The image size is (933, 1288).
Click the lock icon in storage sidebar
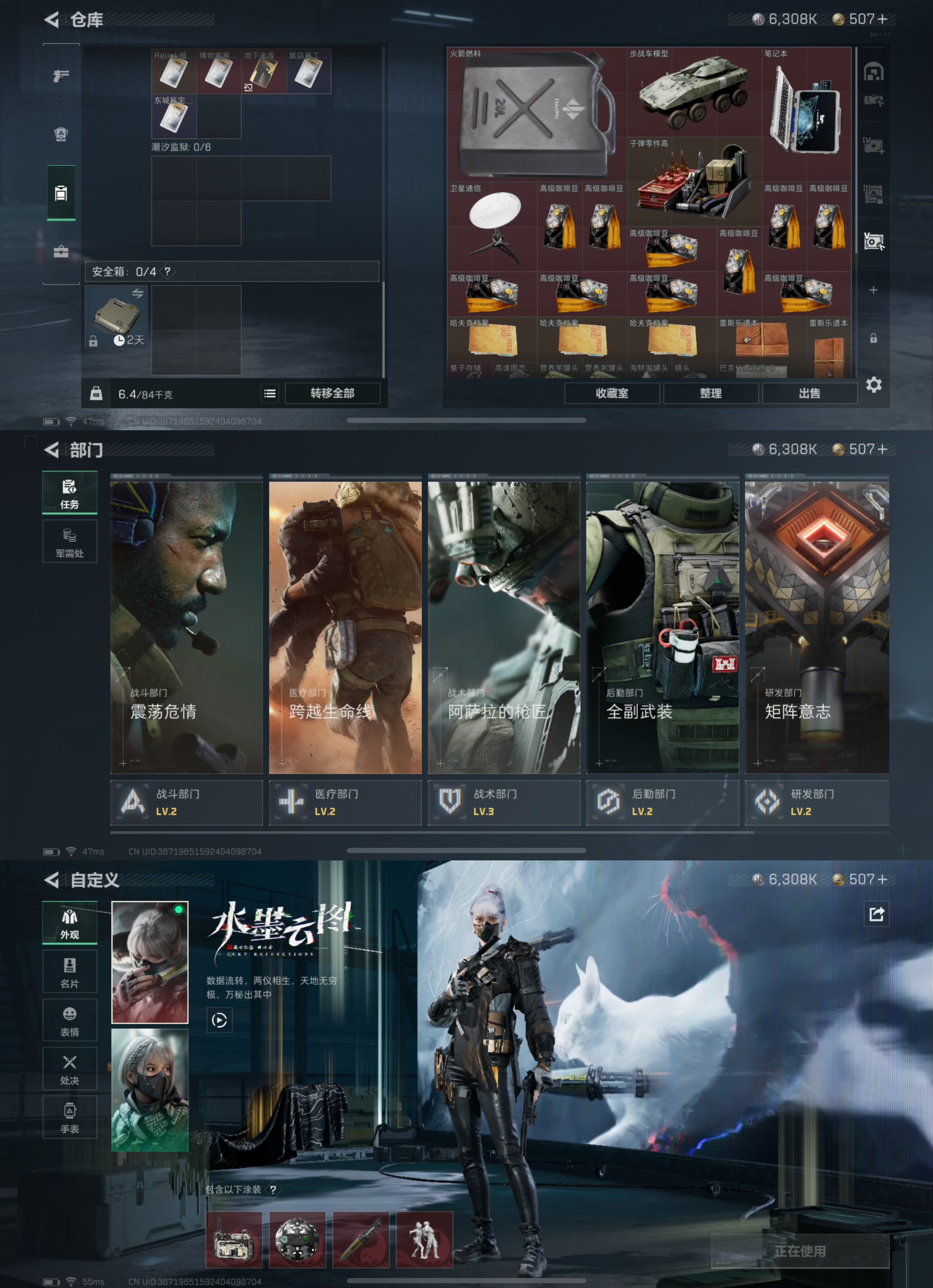tap(873, 338)
